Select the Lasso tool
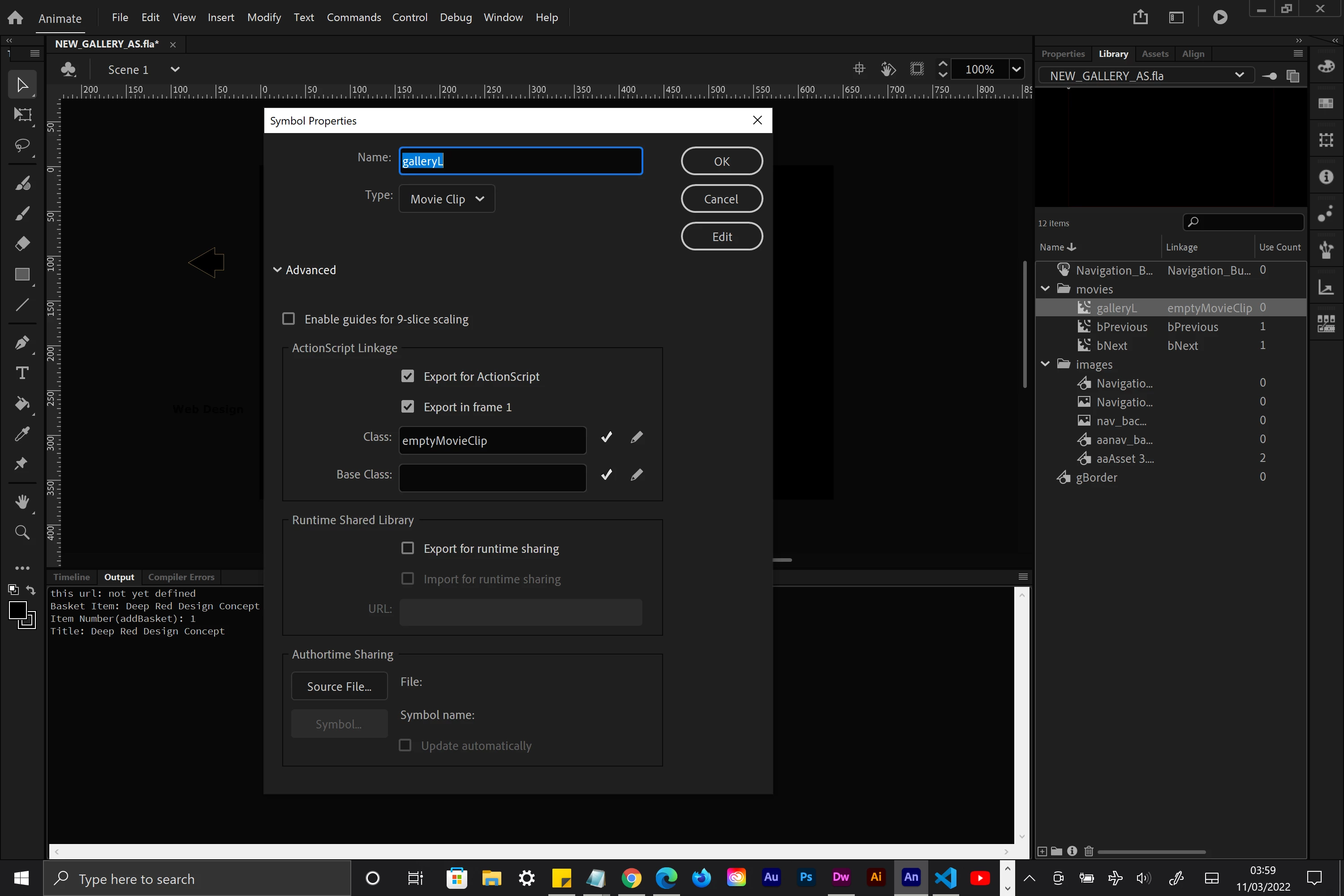 [x=22, y=145]
